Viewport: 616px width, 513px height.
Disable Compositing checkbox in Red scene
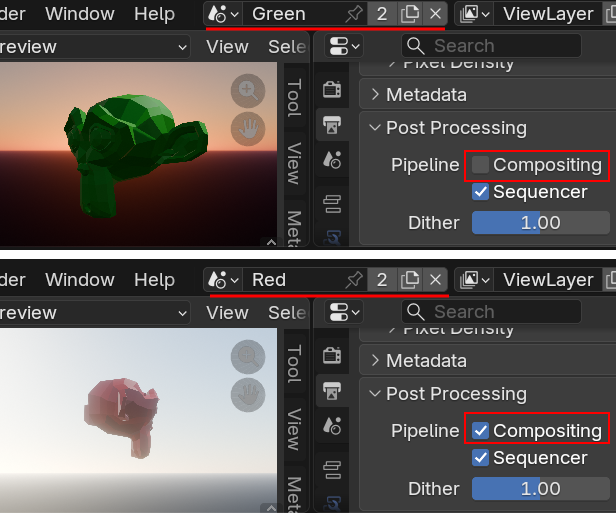tap(481, 431)
